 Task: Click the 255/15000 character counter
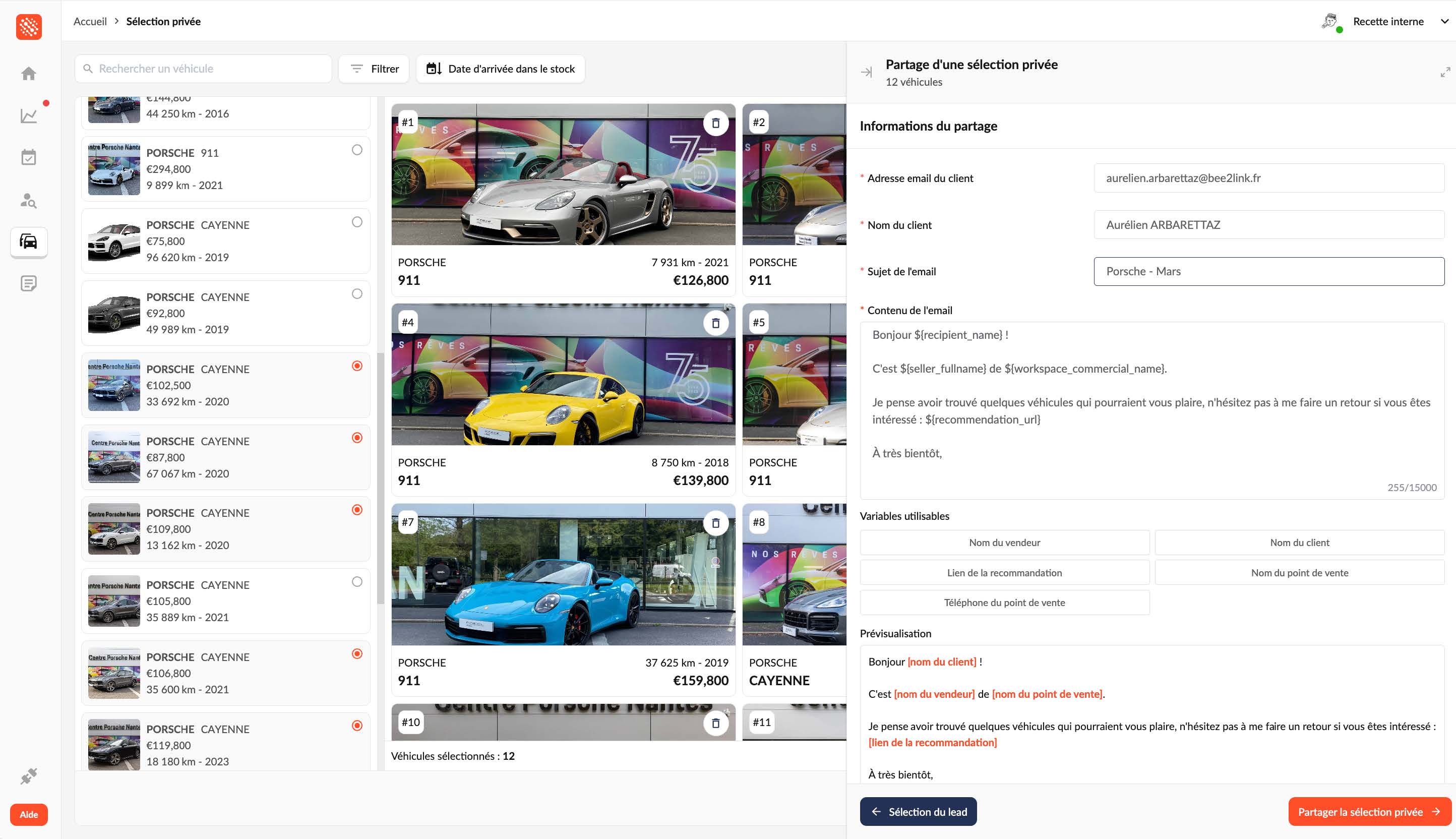click(1412, 488)
